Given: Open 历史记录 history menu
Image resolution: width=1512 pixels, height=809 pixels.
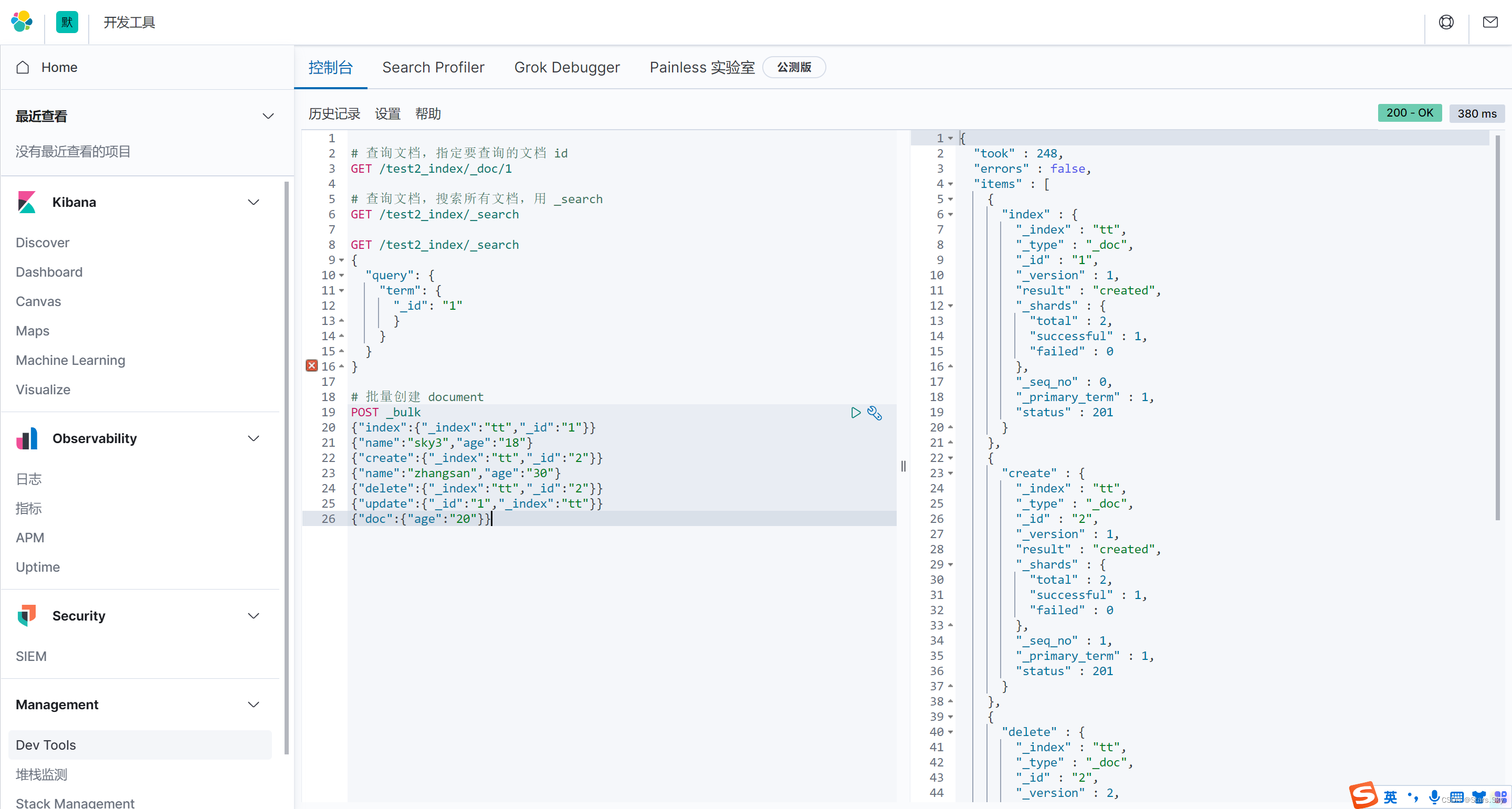Looking at the screenshot, I should [x=334, y=114].
